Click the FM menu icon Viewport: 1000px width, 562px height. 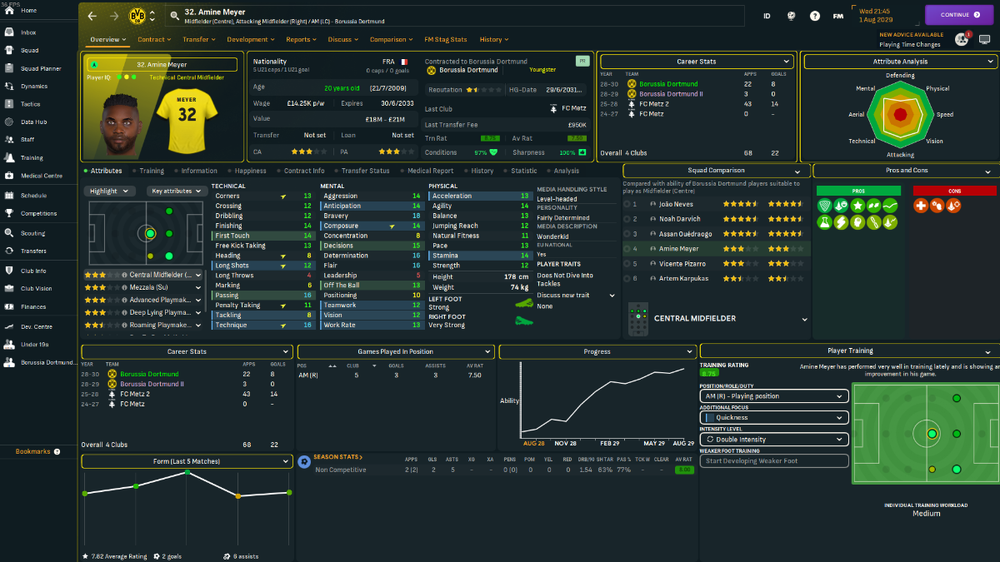pyautogui.click(x=838, y=16)
